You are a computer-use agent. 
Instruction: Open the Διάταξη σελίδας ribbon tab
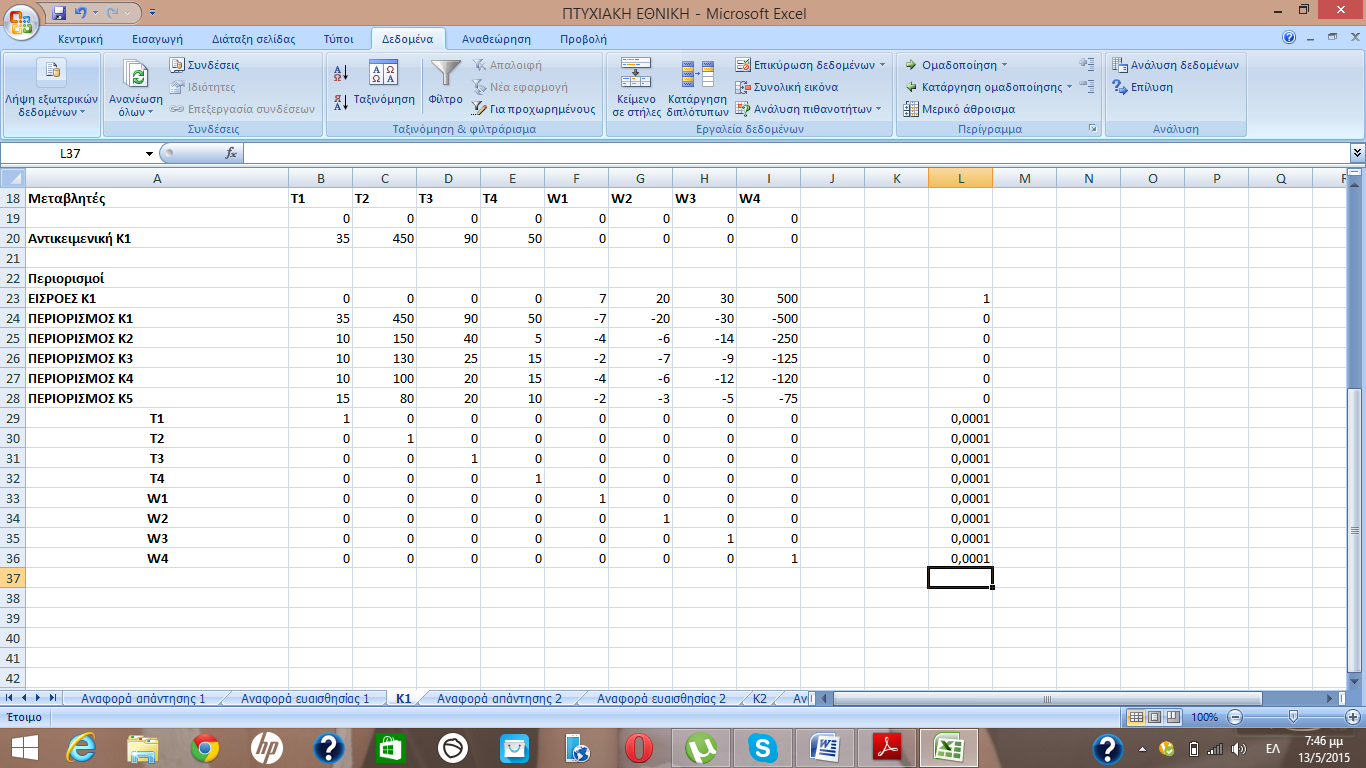coord(254,39)
